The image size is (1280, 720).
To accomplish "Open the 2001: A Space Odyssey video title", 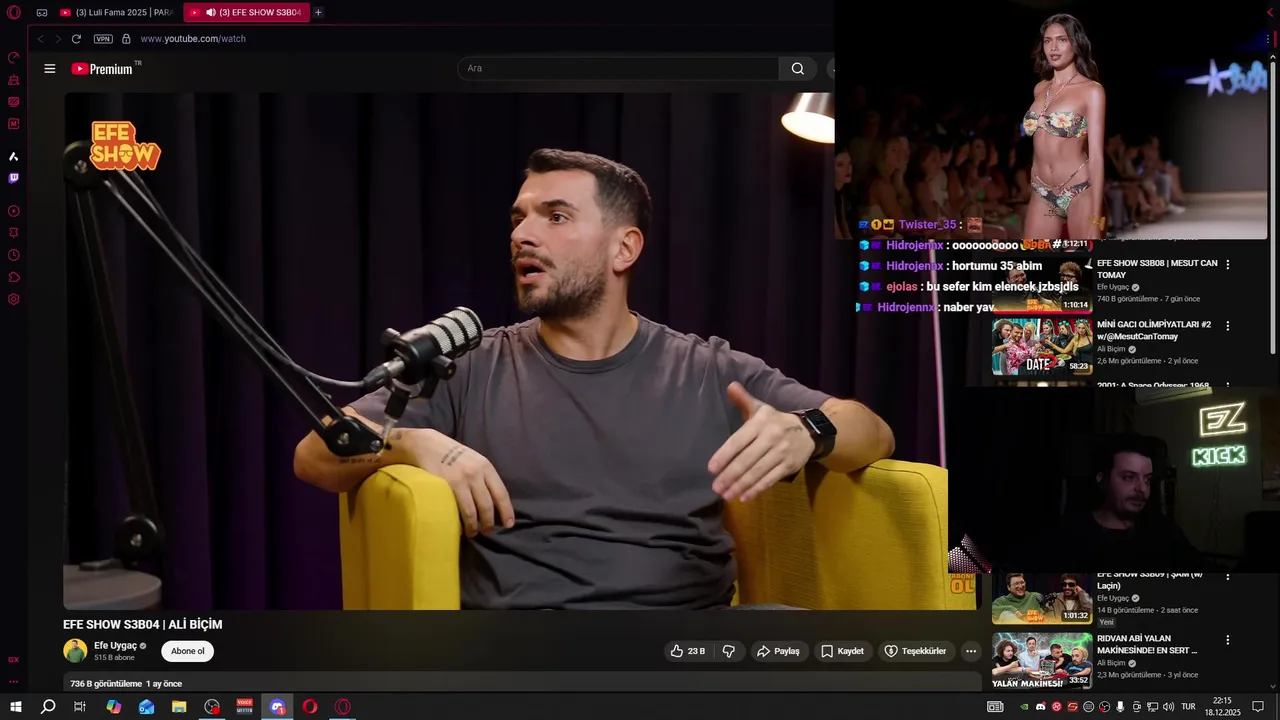I will (1153, 385).
